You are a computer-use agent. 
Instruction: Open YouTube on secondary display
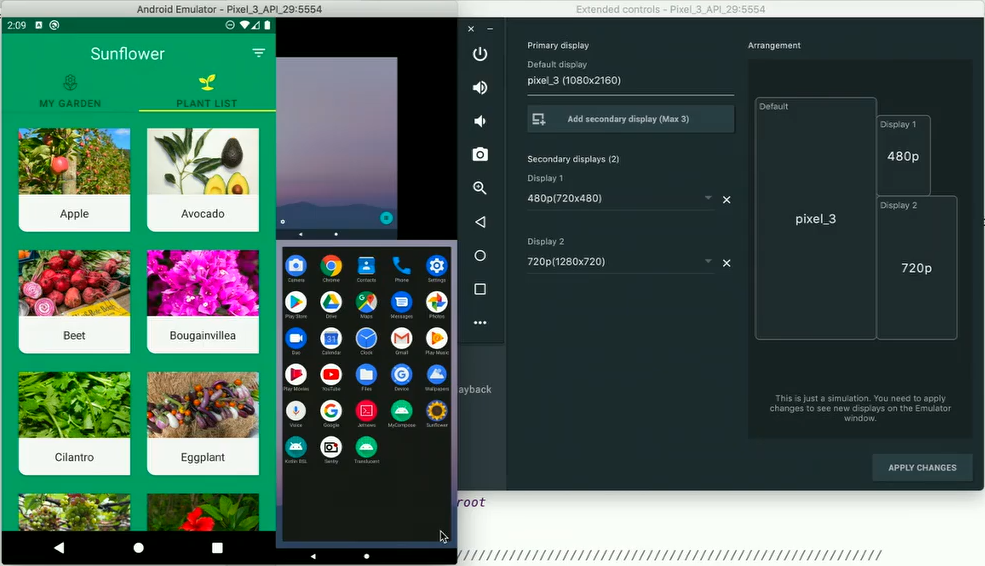331,378
